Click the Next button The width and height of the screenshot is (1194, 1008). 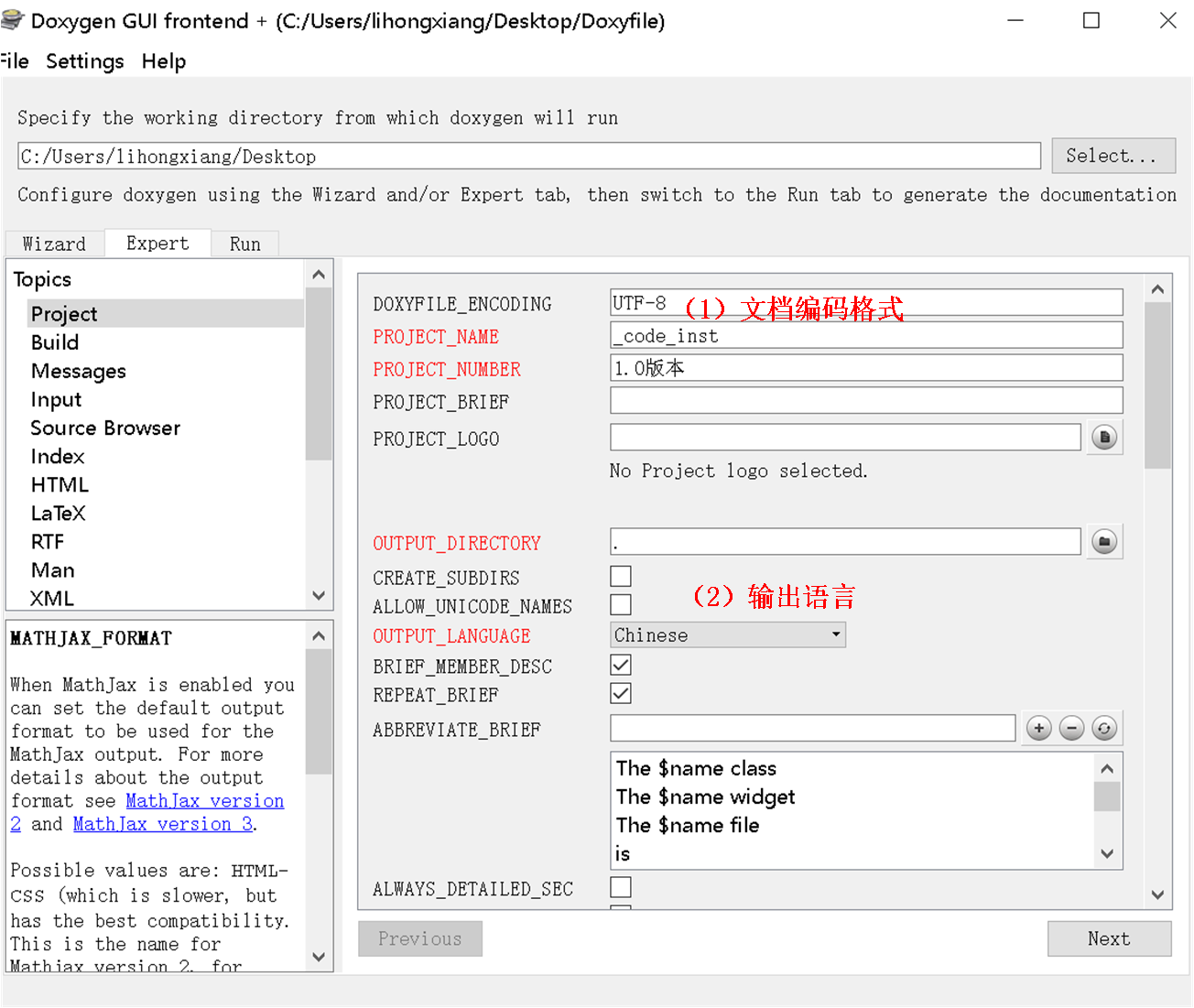coord(1109,938)
